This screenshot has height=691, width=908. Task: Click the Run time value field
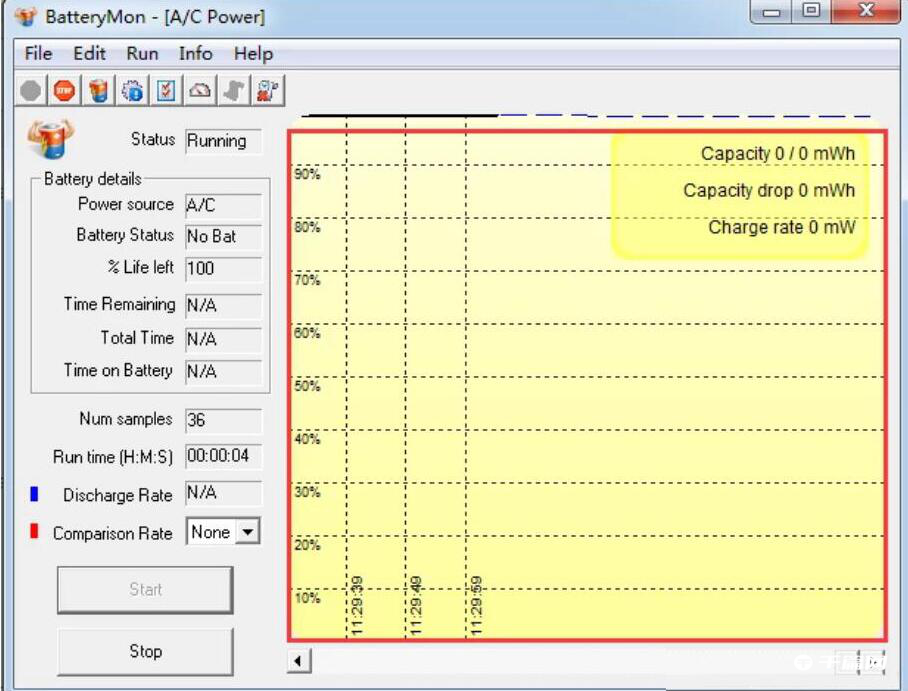click(x=223, y=457)
